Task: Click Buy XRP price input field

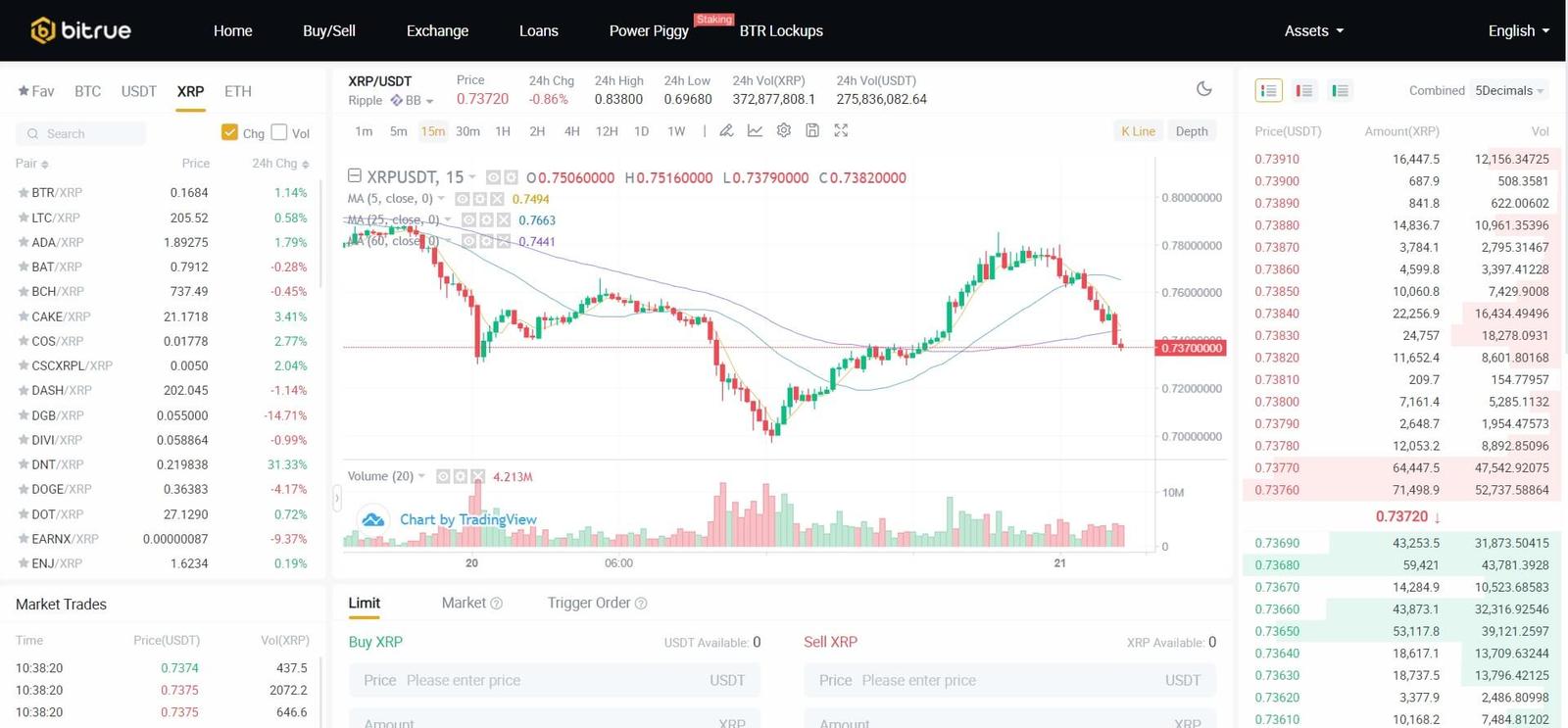Action: [x=555, y=680]
